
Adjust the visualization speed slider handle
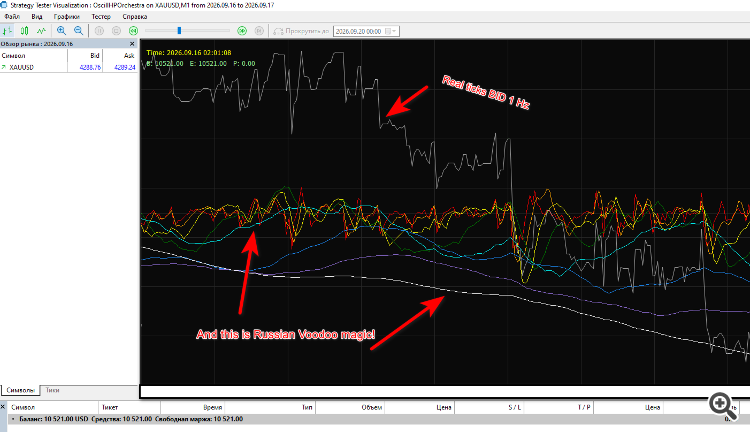[x=179, y=31]
